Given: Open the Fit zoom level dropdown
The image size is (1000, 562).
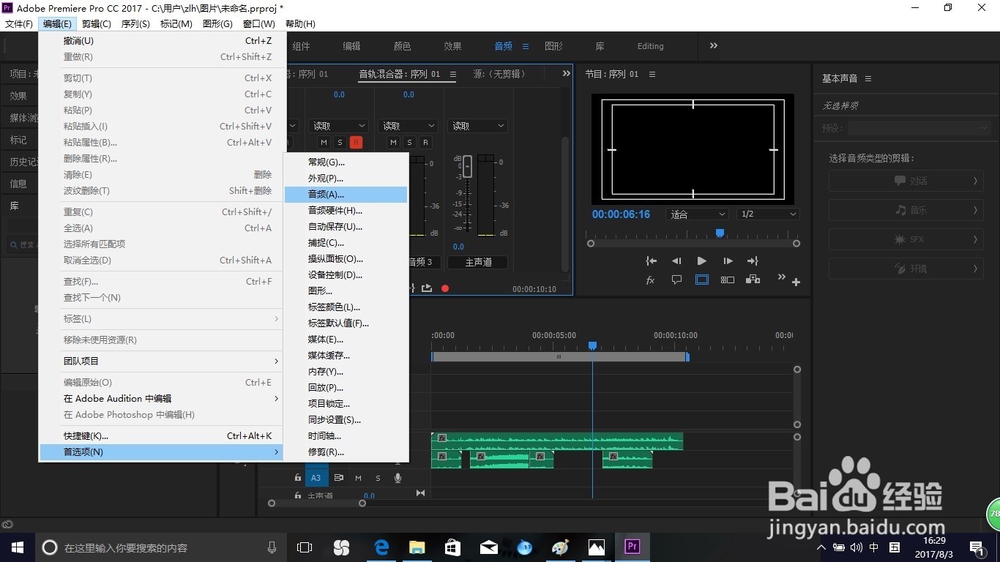Looking at the screenshot, I should point(696,214).
